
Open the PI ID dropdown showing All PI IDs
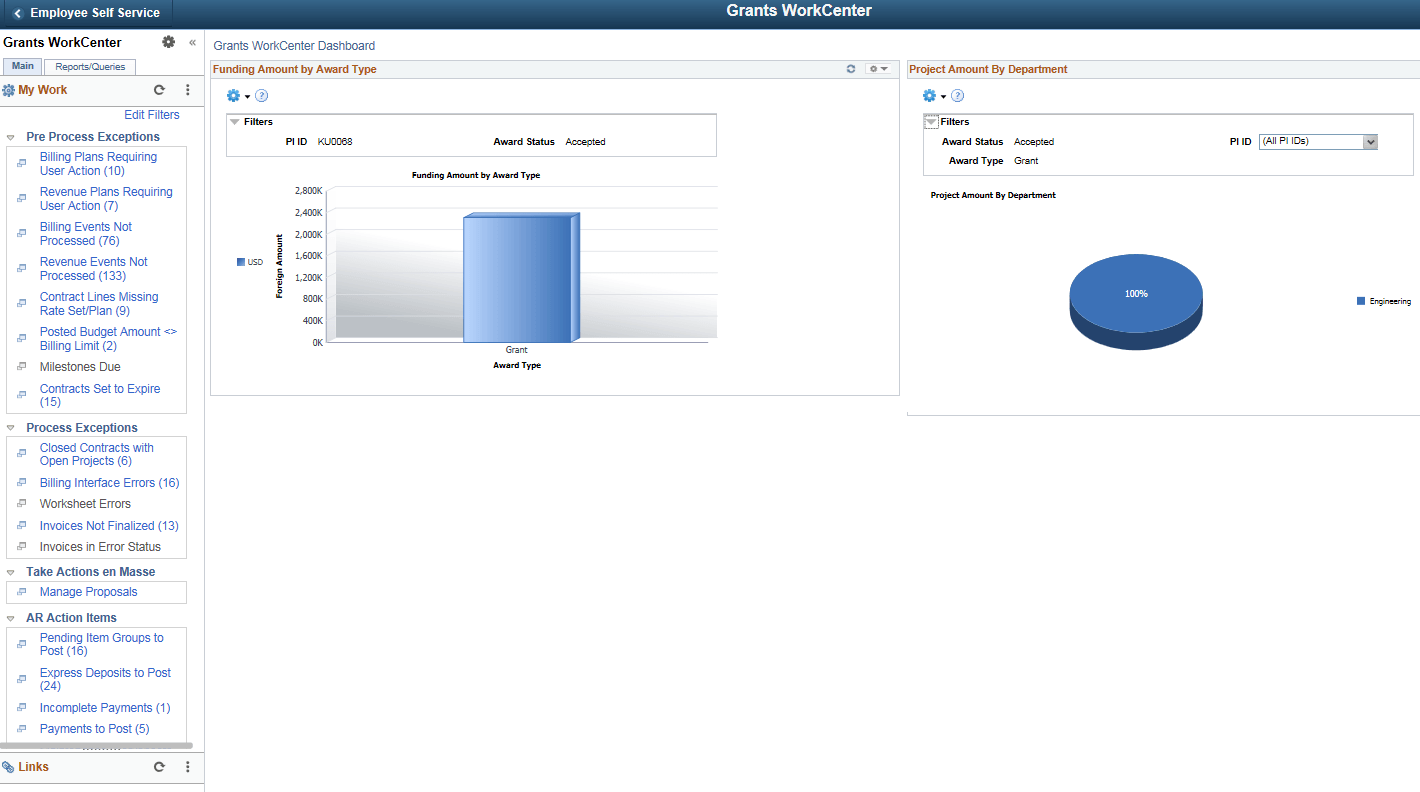pyautogui.click(x=1318, y=142)
